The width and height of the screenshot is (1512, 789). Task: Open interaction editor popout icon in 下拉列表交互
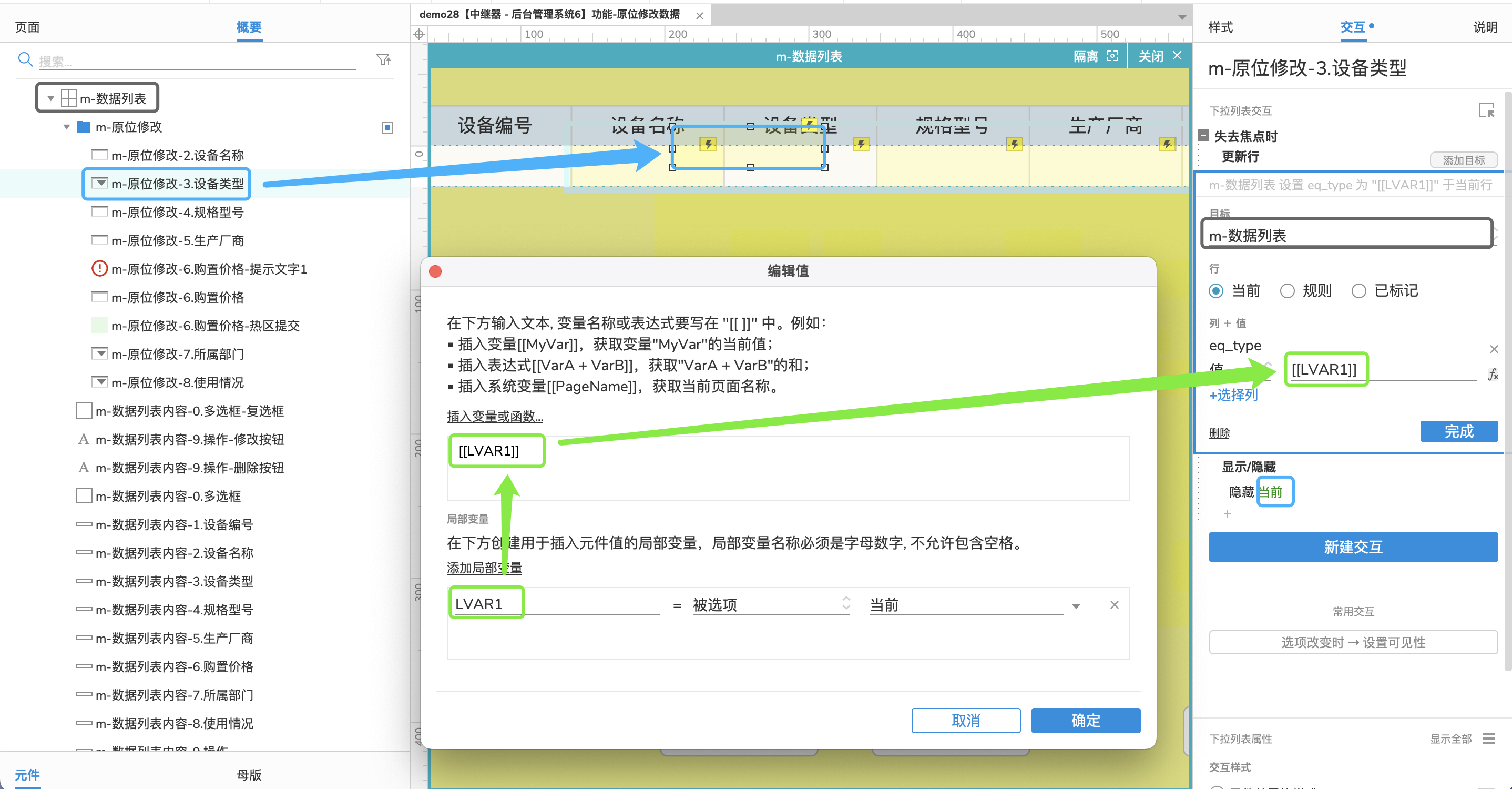pyautogui.click(x=1486, y=110)
